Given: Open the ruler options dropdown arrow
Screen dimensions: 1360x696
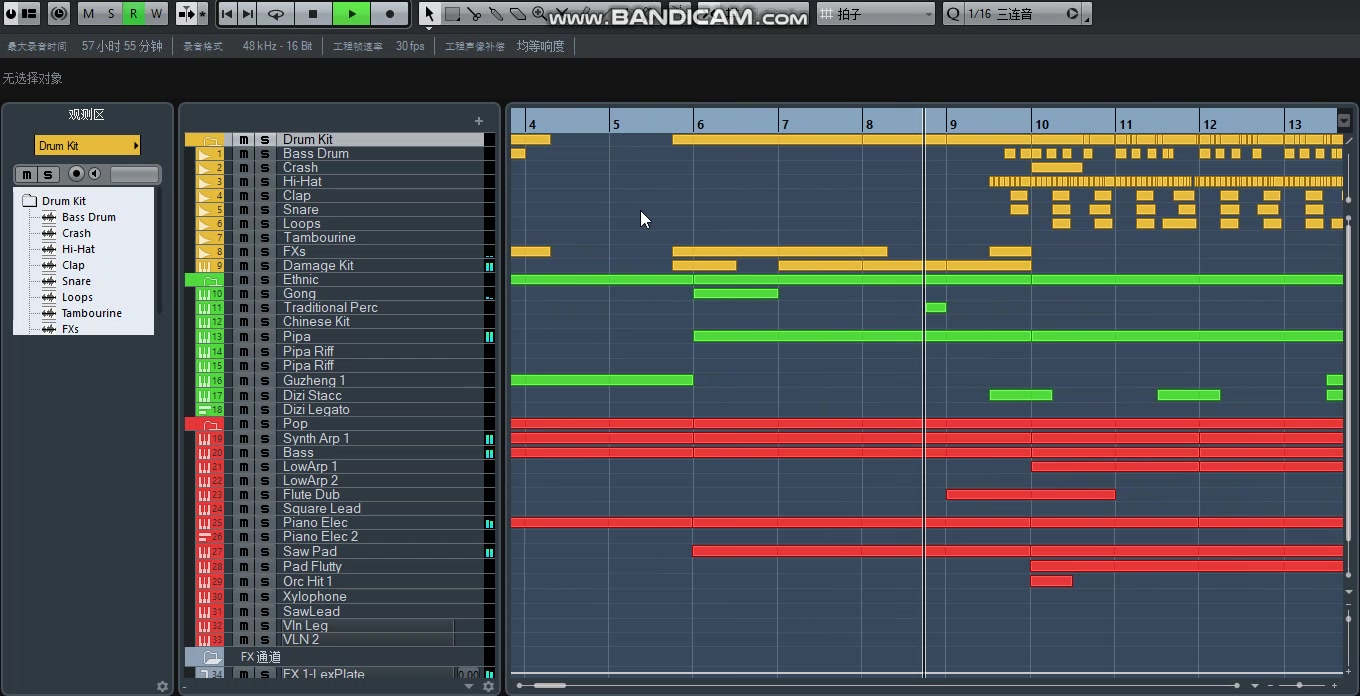Looking at the screenshot, I should (x=1344, y=121).
